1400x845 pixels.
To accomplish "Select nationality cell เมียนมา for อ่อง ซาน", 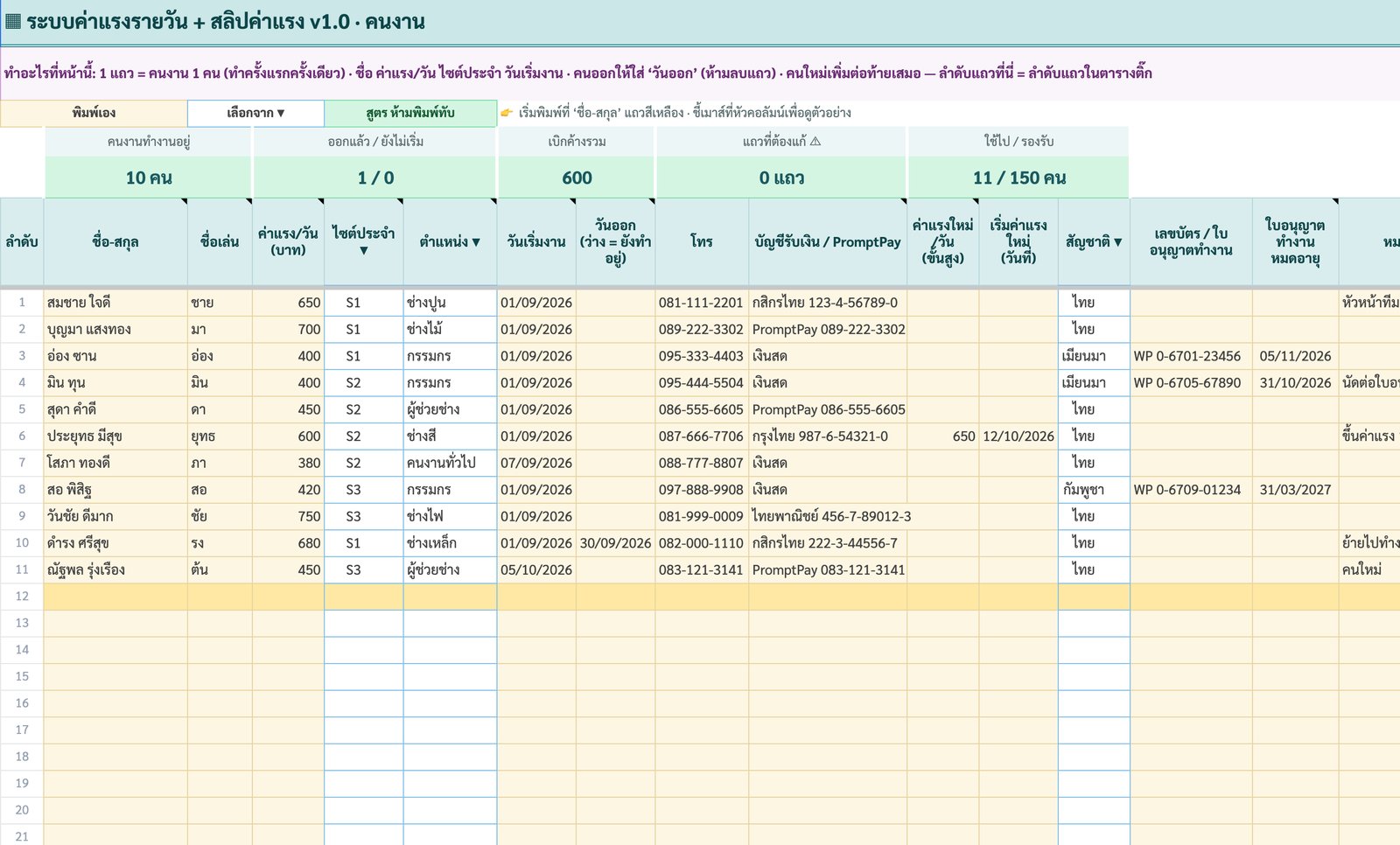I will pyautogui.click(x=1094, y=356).
